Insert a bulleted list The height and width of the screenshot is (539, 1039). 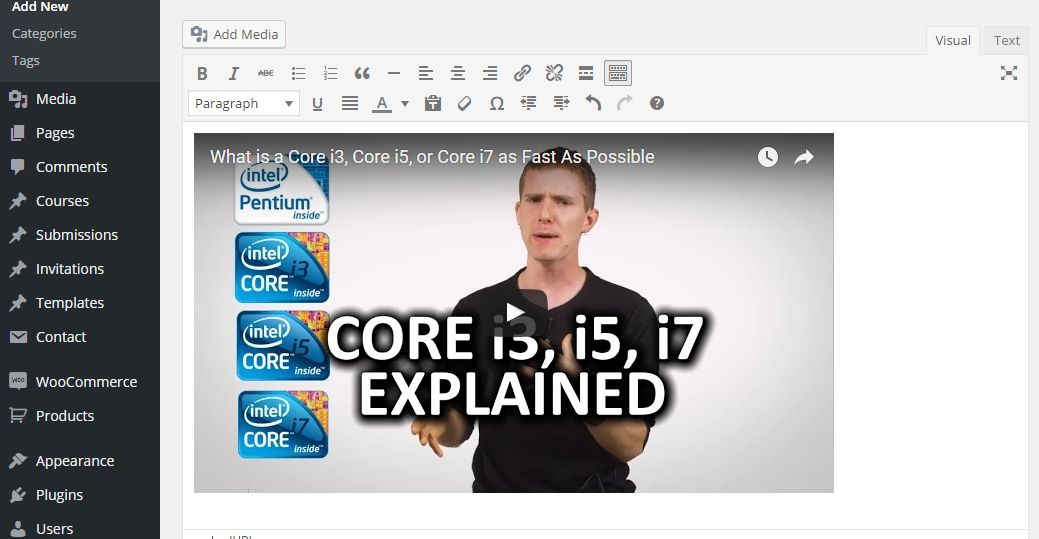[298, 73]
